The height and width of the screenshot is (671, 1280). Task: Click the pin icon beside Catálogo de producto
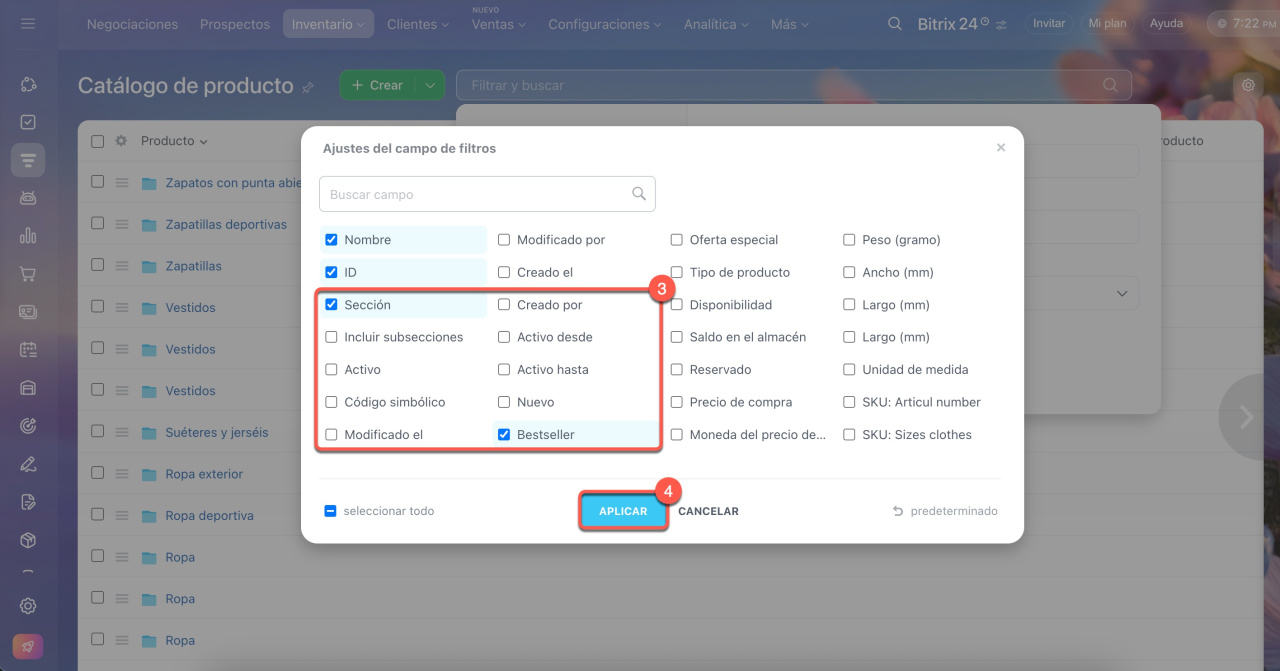pyautogui.click(x=308, y=87)
